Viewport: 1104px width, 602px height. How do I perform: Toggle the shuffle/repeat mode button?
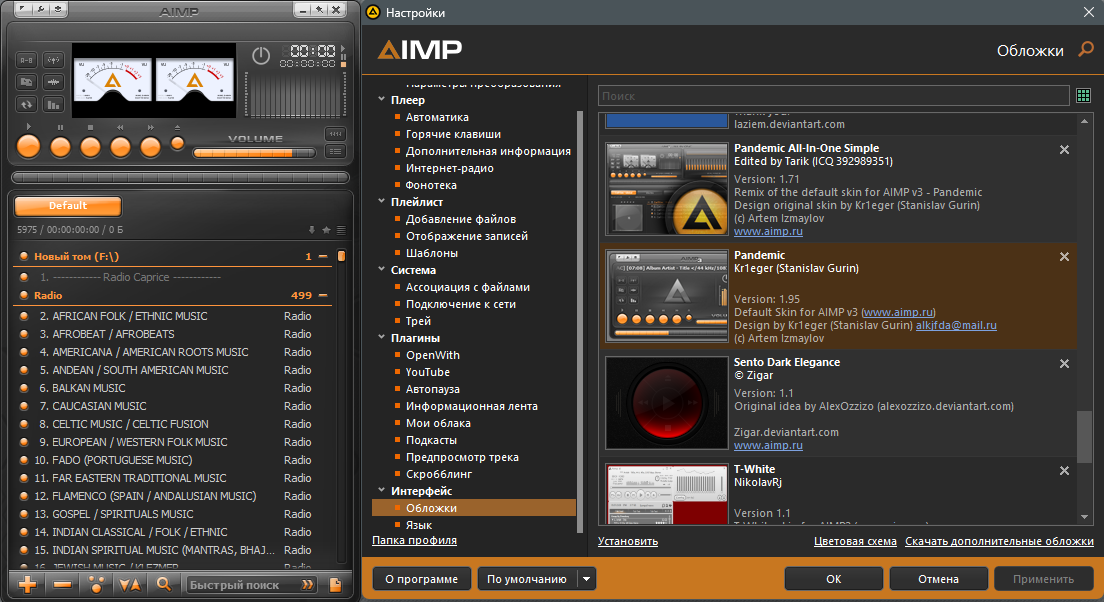(26, 105)
